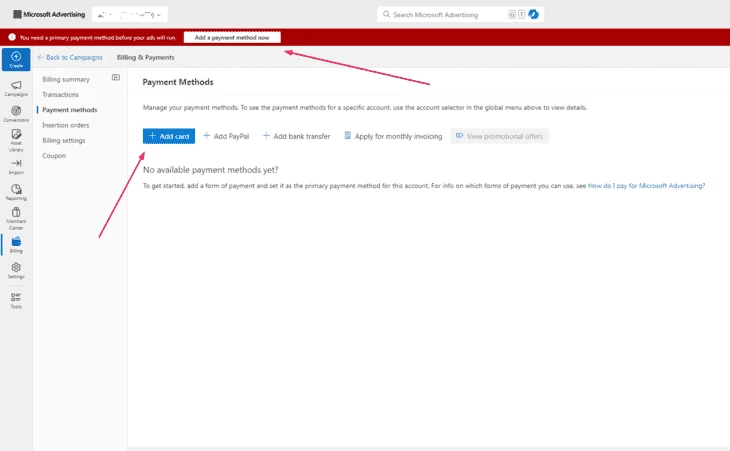Click the Payment Methods heading
730x451 pixels.
click(x=178, y=82)
